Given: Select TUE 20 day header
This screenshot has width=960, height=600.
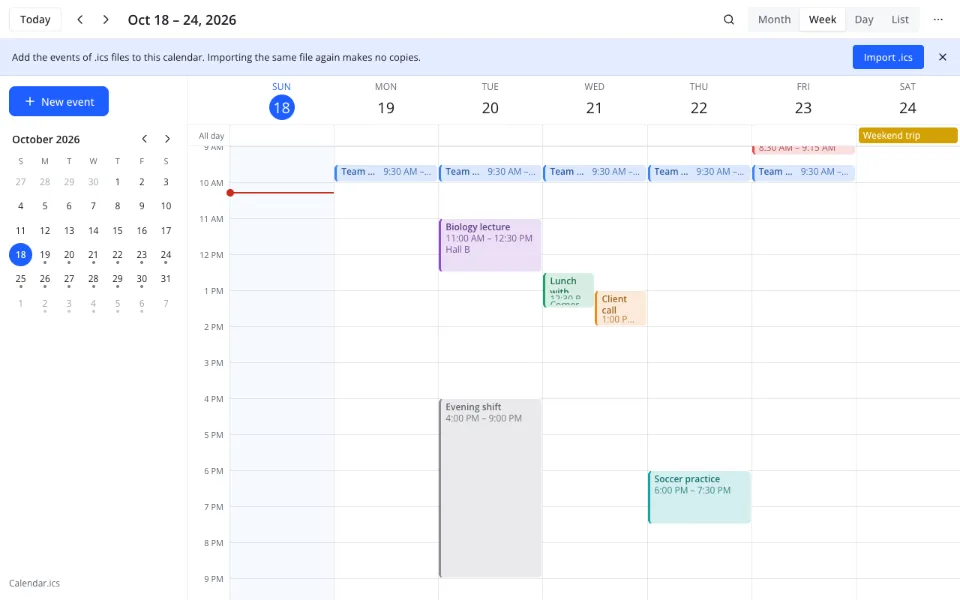Looking at the screenshot, I should click(490, 101).
